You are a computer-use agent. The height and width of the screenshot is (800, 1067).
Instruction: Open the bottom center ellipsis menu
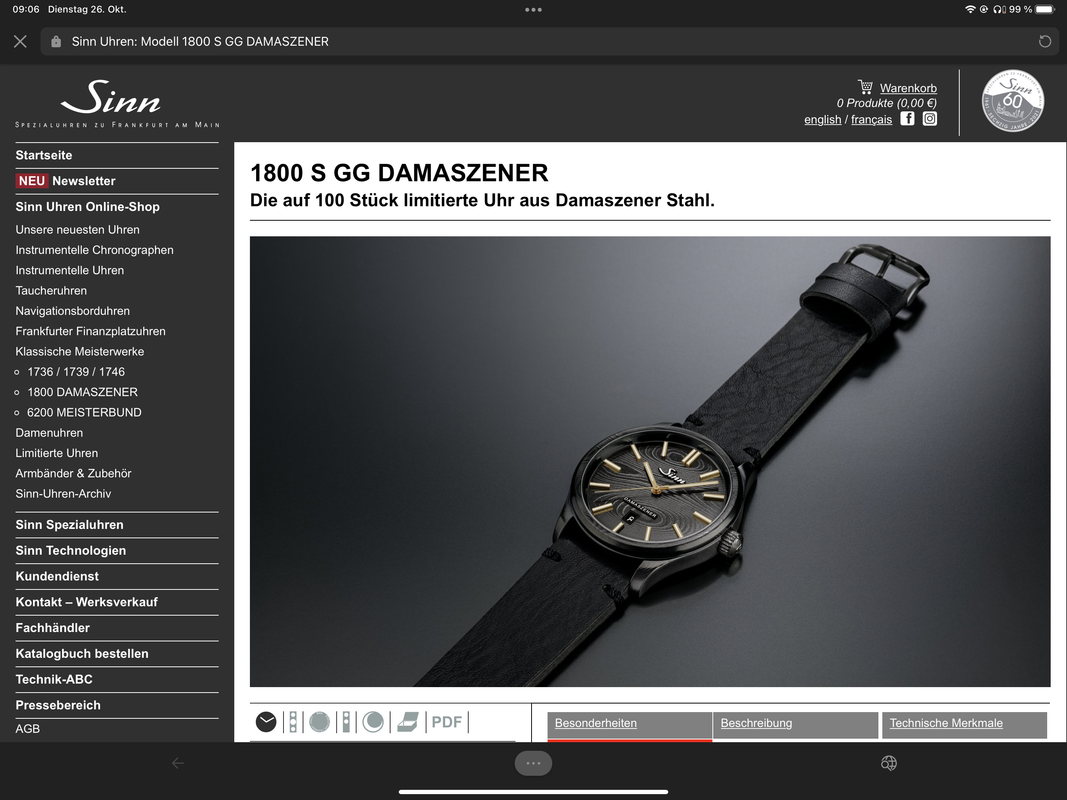click(x=534, y=763)
